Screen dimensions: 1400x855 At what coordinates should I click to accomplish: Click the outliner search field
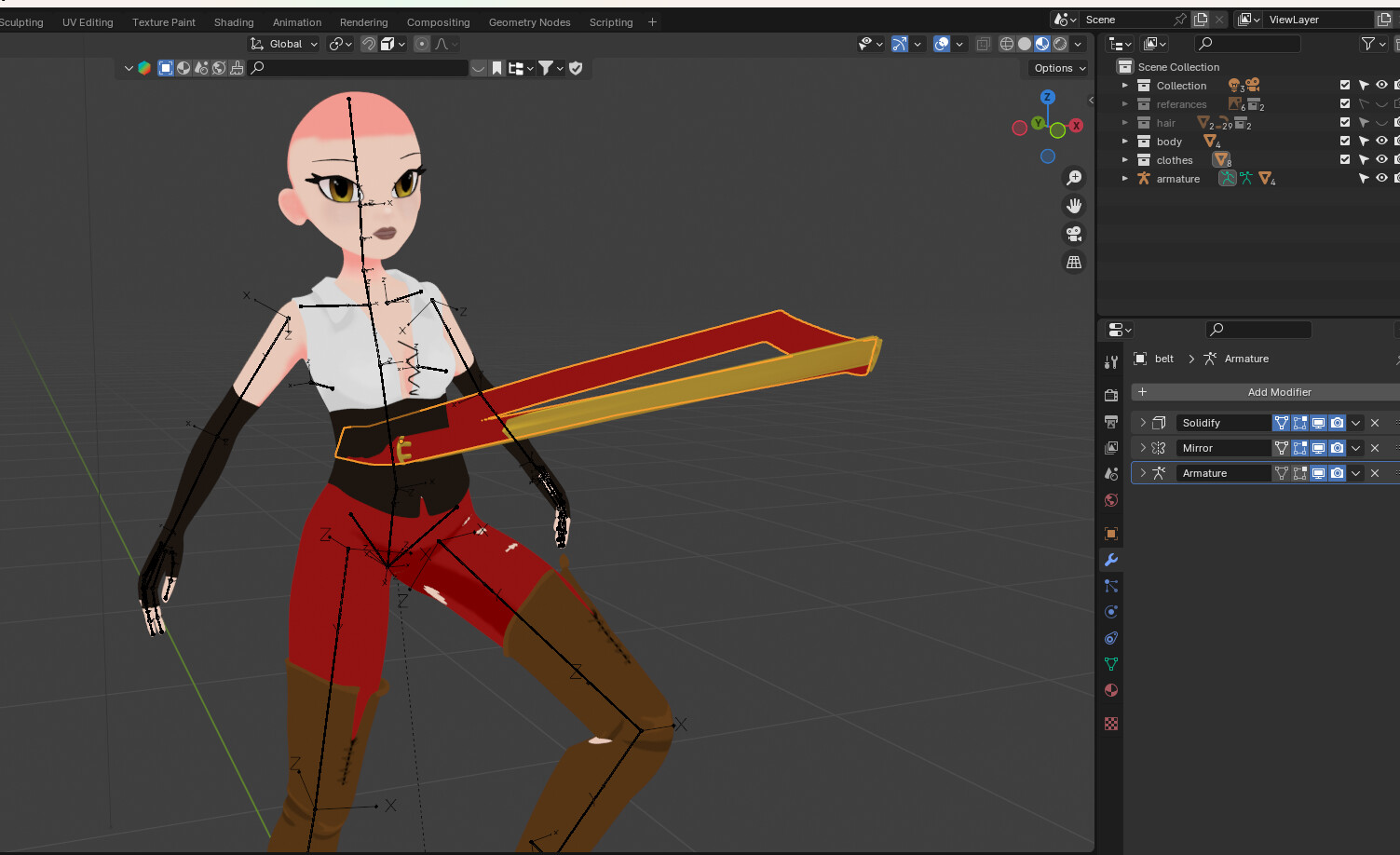[x=1248, y=44]
